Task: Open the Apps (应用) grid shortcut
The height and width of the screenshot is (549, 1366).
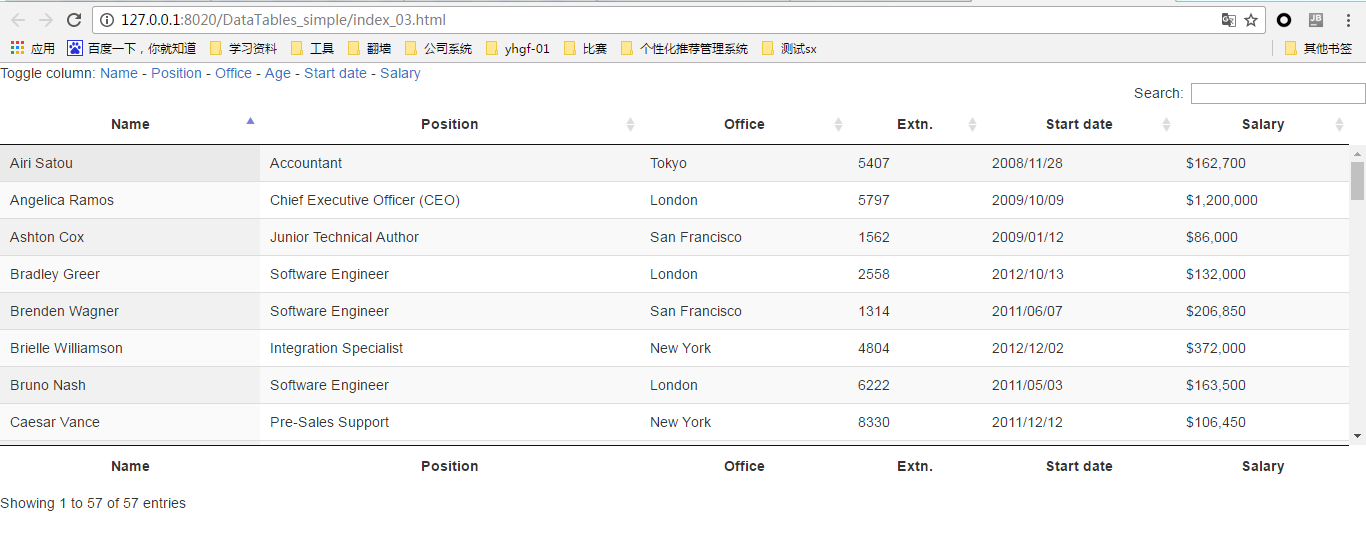Action: tap(32, 48)
